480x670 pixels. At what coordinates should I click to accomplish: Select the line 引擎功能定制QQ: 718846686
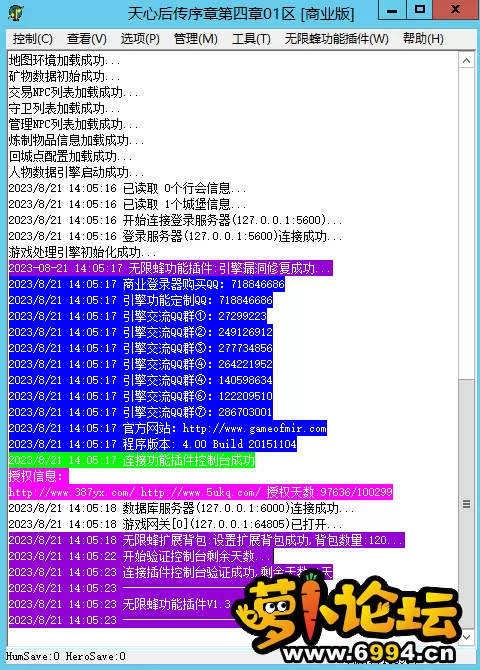click(141, 300)
